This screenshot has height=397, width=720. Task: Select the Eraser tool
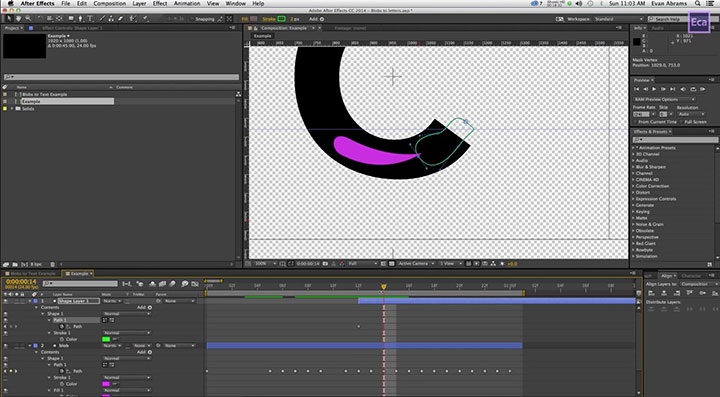(121, 19)
